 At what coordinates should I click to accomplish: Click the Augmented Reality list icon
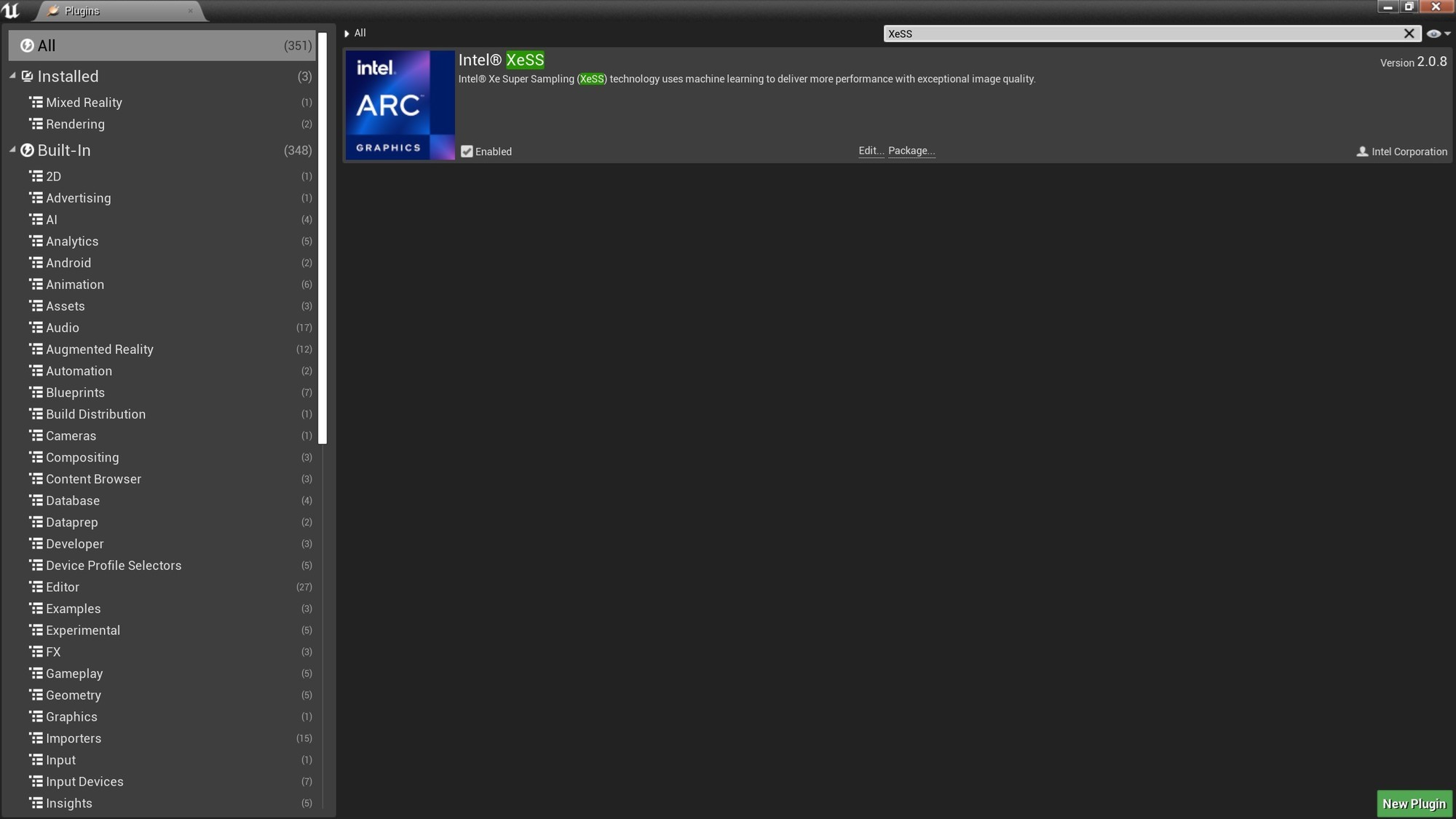point(36,349)
